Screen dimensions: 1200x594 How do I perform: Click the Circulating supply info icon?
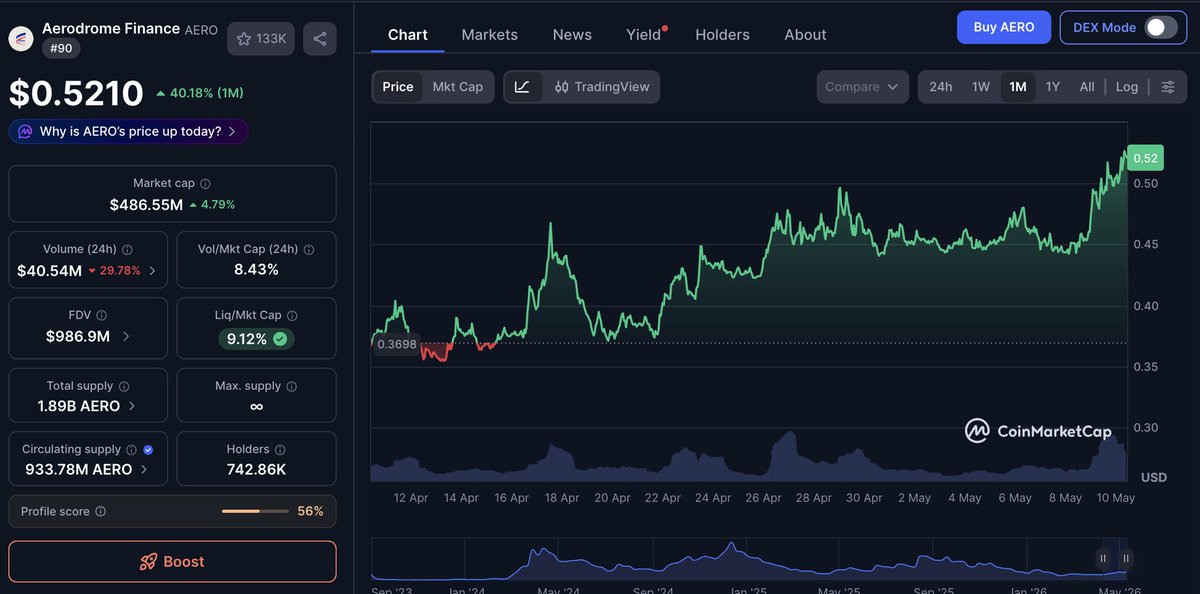pyautogui.click(x=131, y=450)
